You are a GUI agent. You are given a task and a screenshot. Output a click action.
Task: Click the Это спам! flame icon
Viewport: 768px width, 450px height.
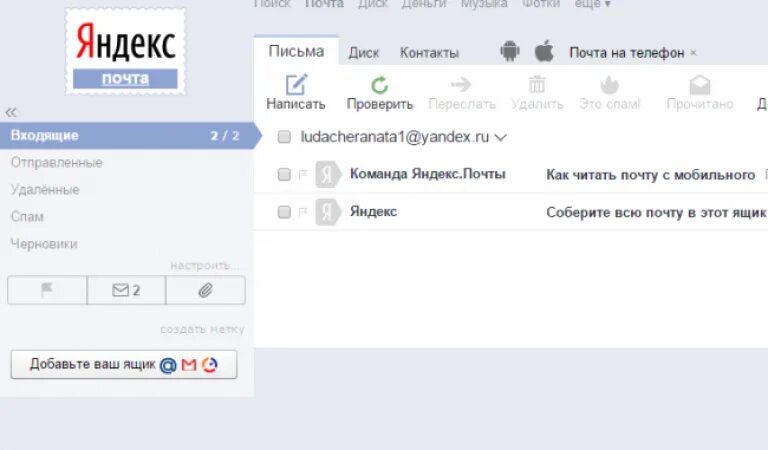[609, 85]
